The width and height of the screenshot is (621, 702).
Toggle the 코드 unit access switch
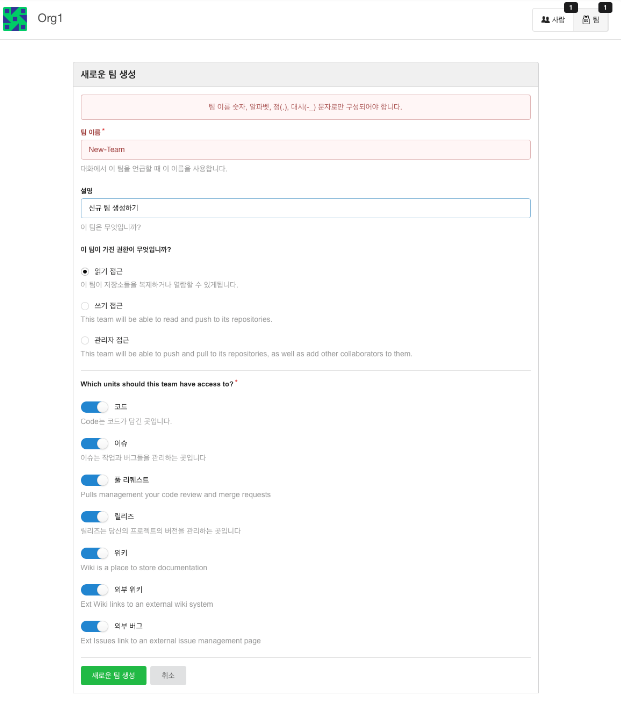point(94,407)
